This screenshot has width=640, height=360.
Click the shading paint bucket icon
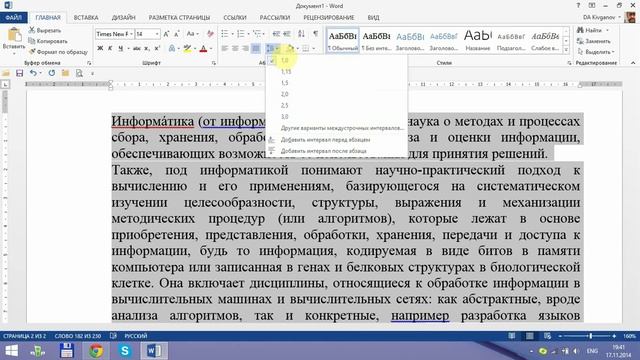[x=291, y=48]
